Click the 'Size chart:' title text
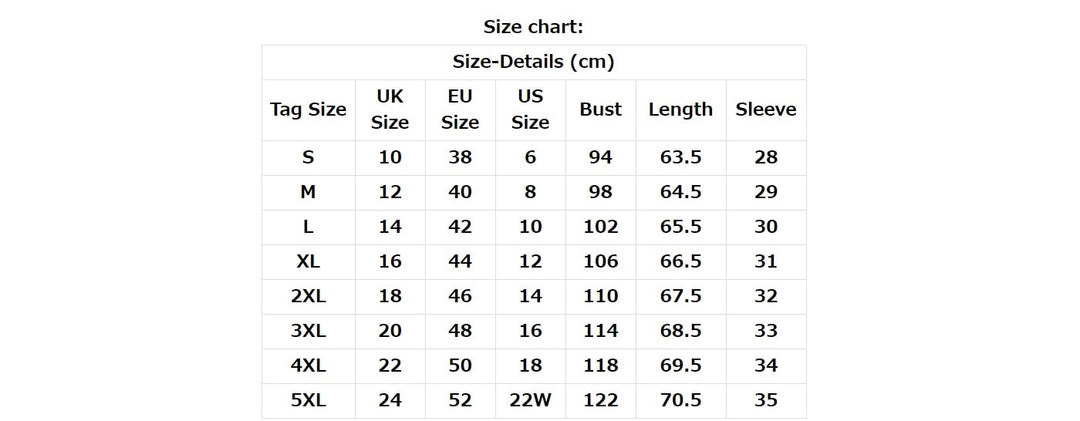The height and width of the screenshot is (421, 1080). tap(533, 26)
